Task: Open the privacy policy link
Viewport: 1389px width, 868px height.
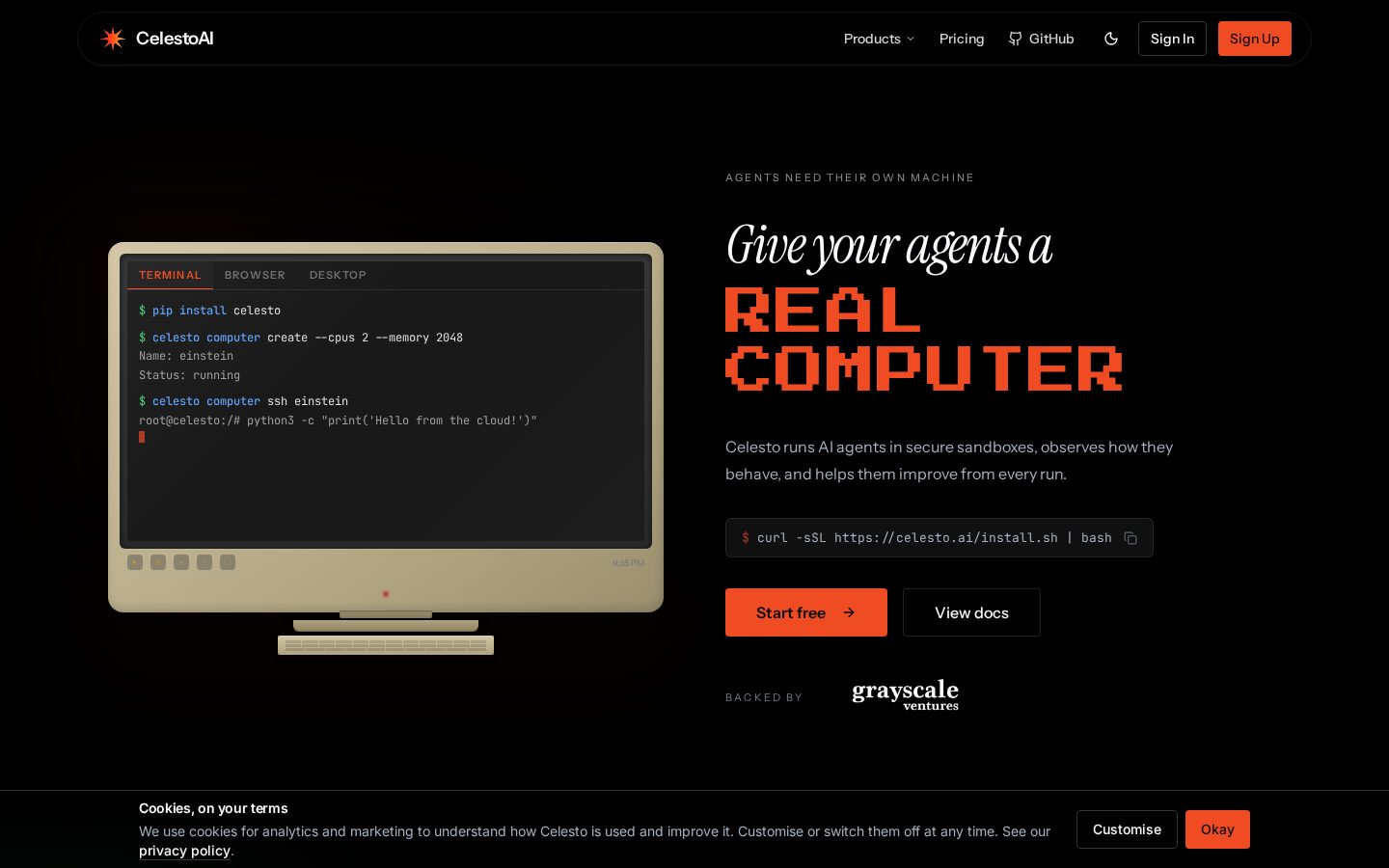Action: [184, 851]
